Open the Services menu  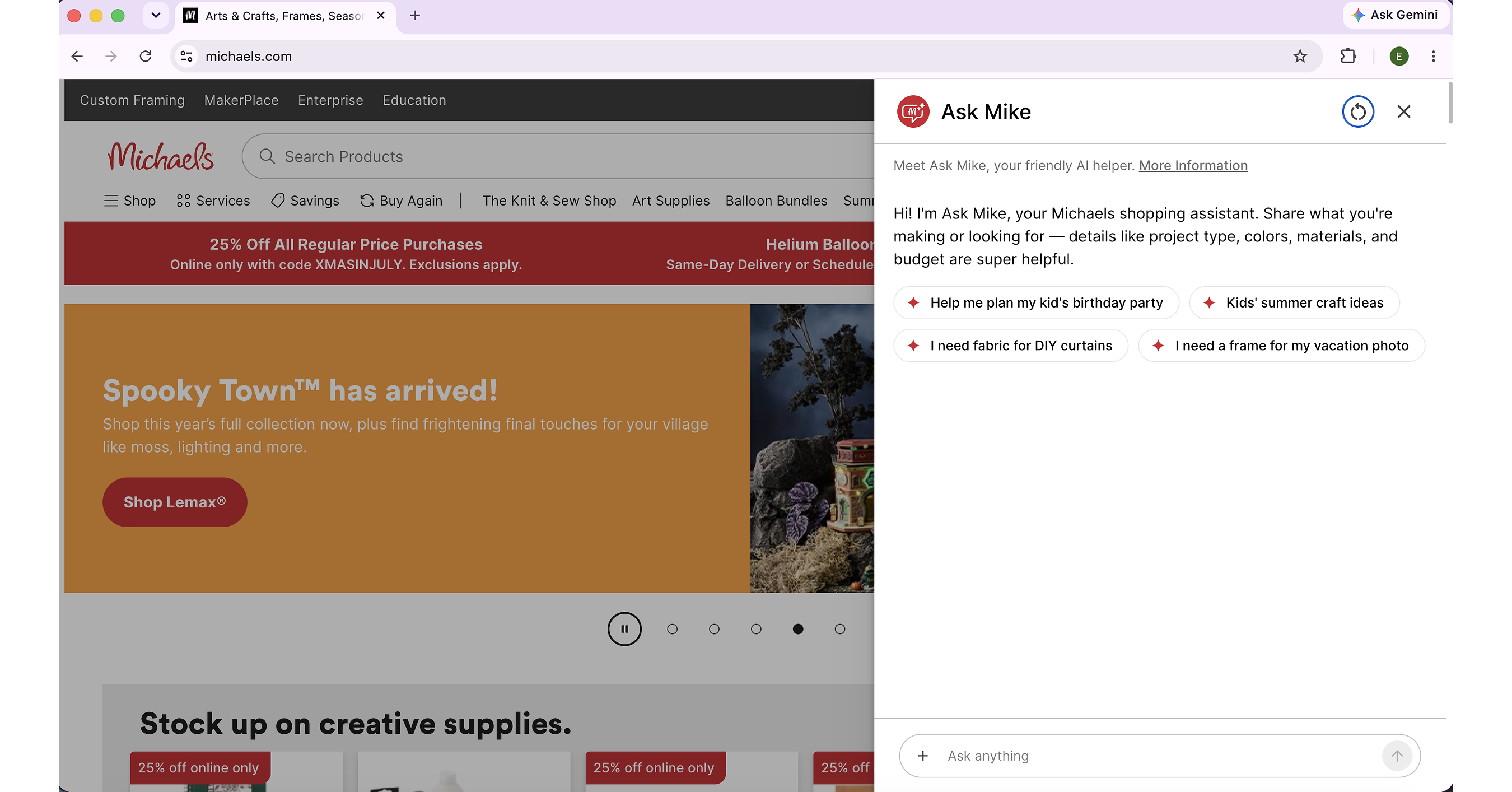click(214, 201)
